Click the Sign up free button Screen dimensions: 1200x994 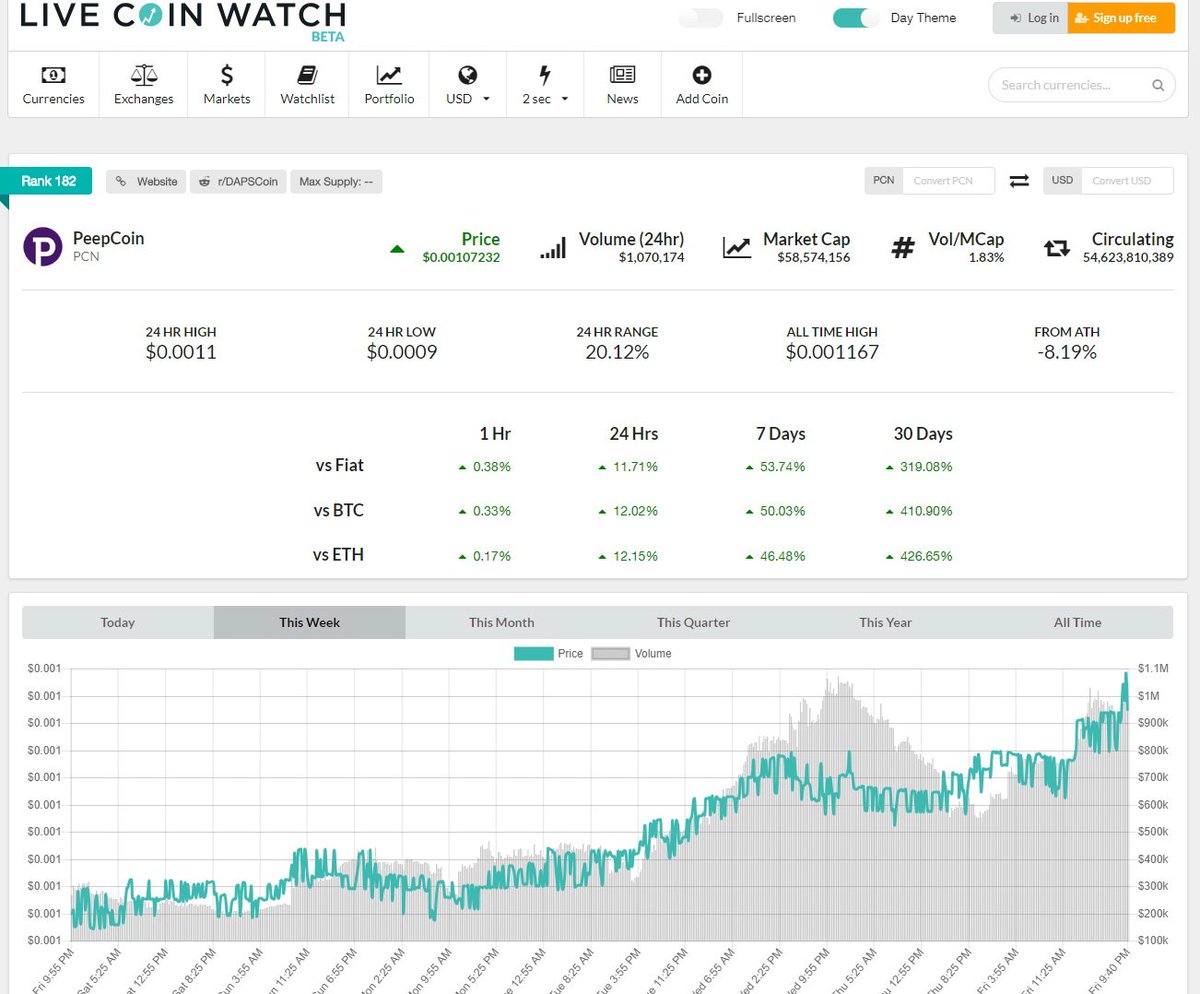pos(1121,18)
